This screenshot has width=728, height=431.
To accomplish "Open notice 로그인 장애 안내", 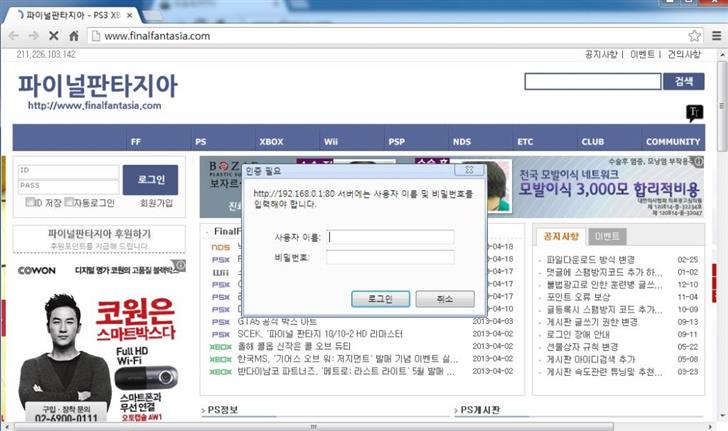I will point(578,334).
